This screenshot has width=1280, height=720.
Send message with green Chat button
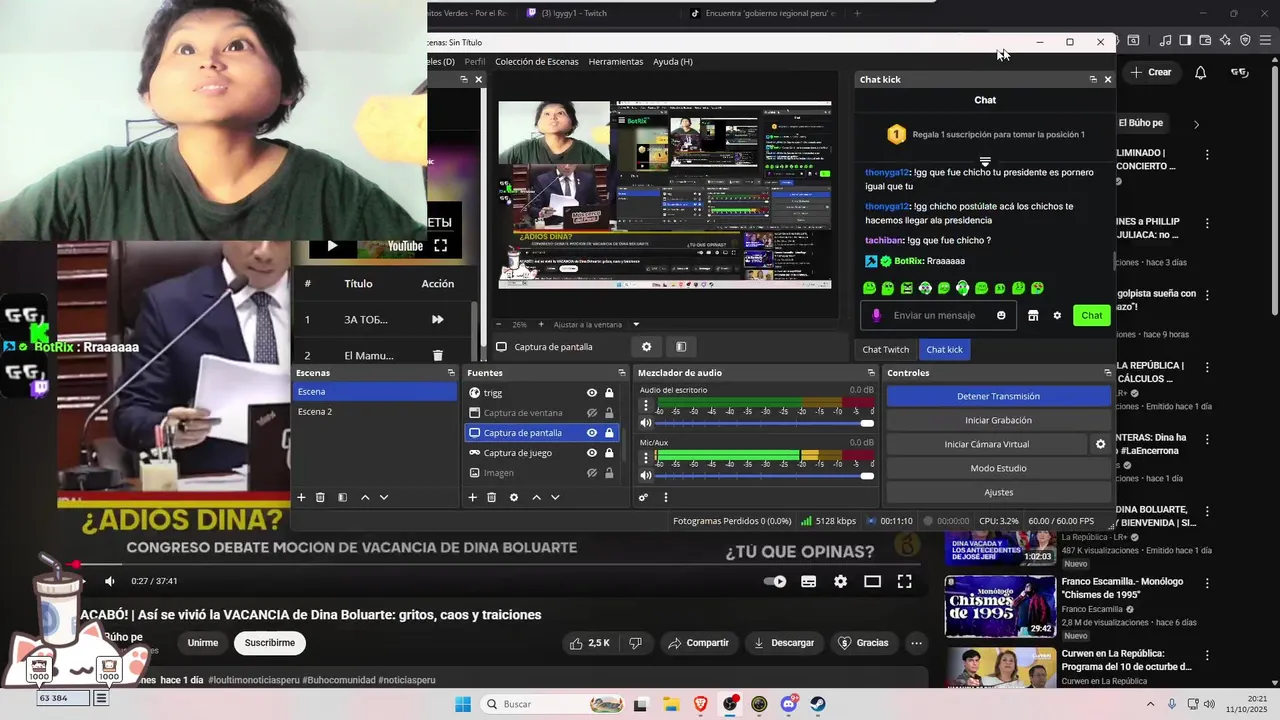coord(1092,315)
